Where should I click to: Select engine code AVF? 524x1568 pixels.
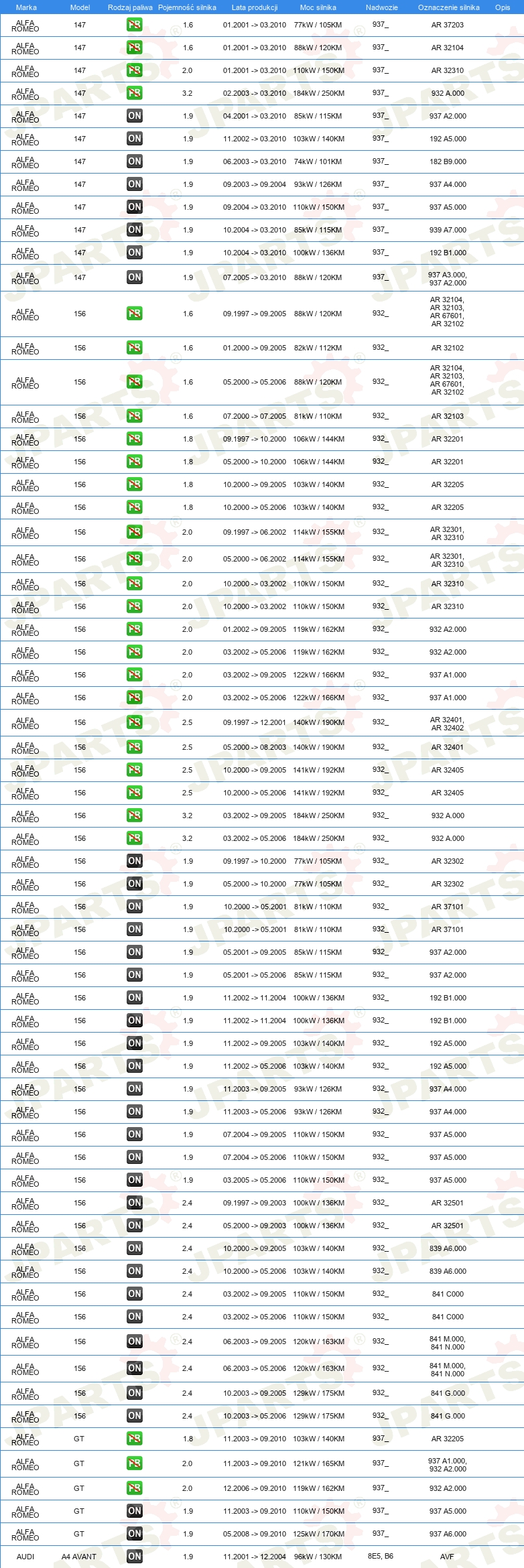pyautogui.click(x=447, y=1557)
